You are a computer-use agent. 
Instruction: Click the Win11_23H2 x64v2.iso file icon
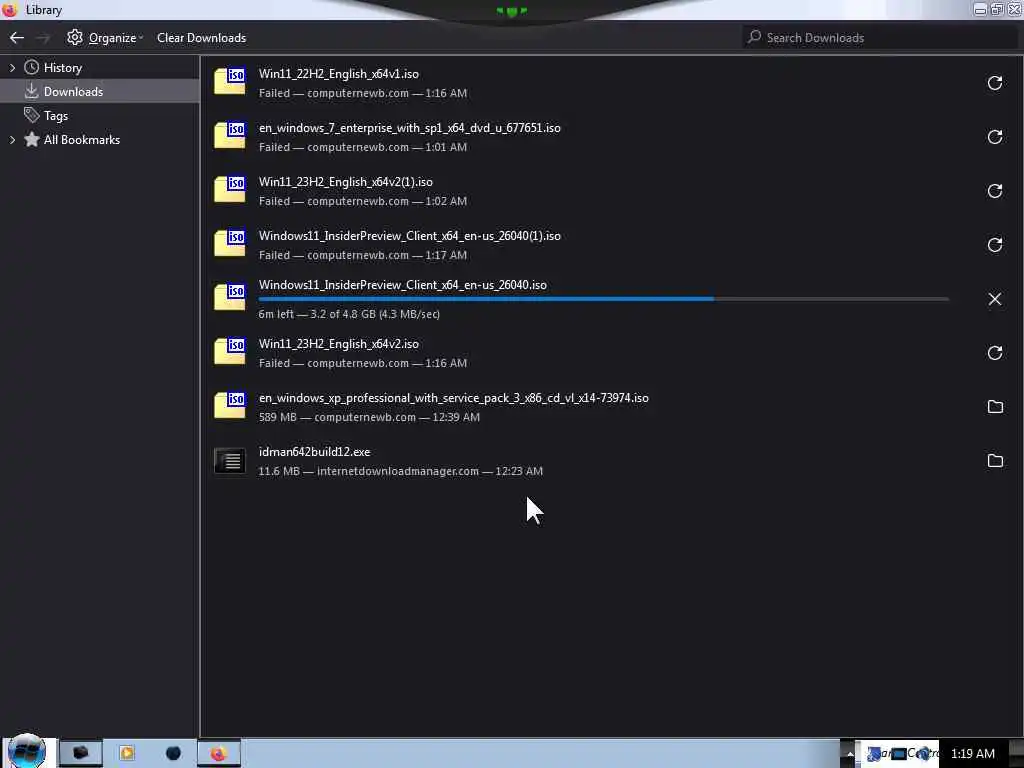[x=230, y=352]
